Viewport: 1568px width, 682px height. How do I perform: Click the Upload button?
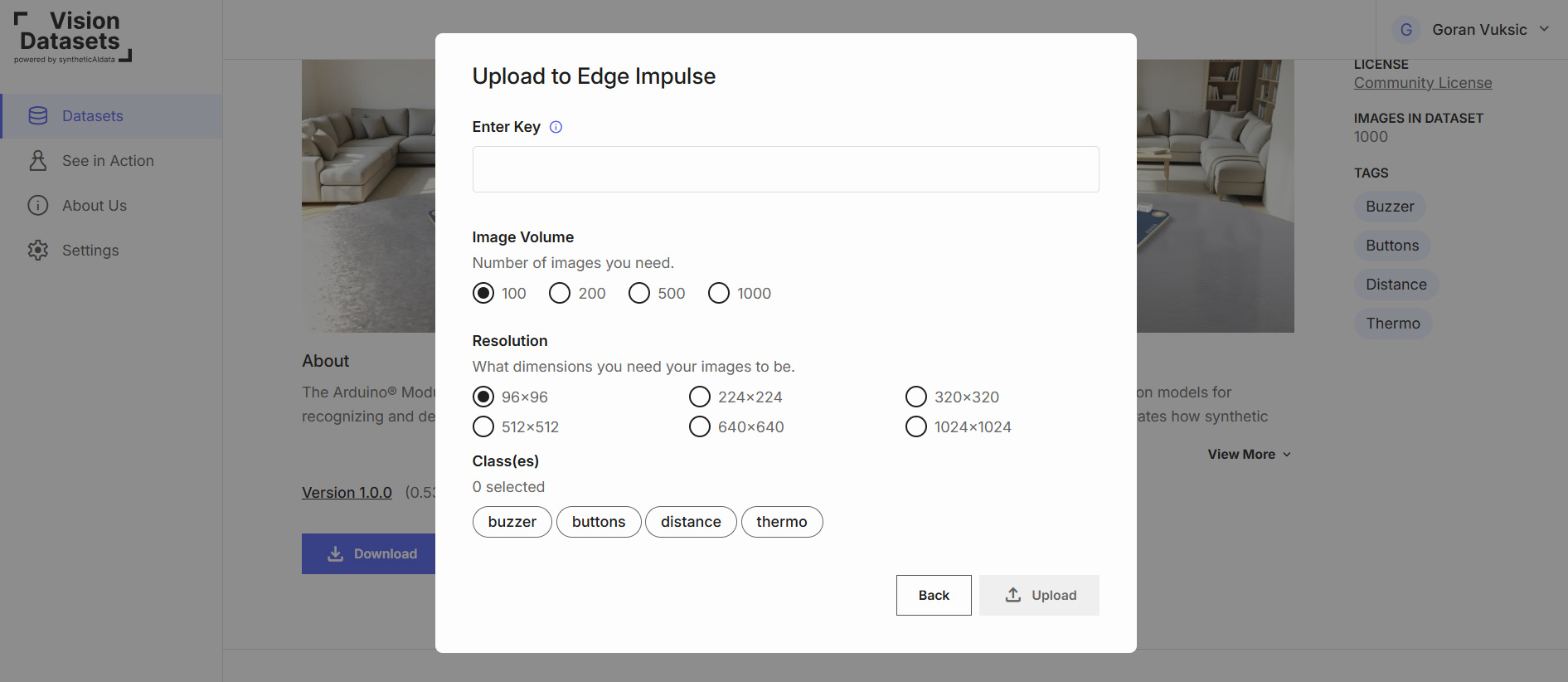pyautogui.click(x=1039, y=596)
